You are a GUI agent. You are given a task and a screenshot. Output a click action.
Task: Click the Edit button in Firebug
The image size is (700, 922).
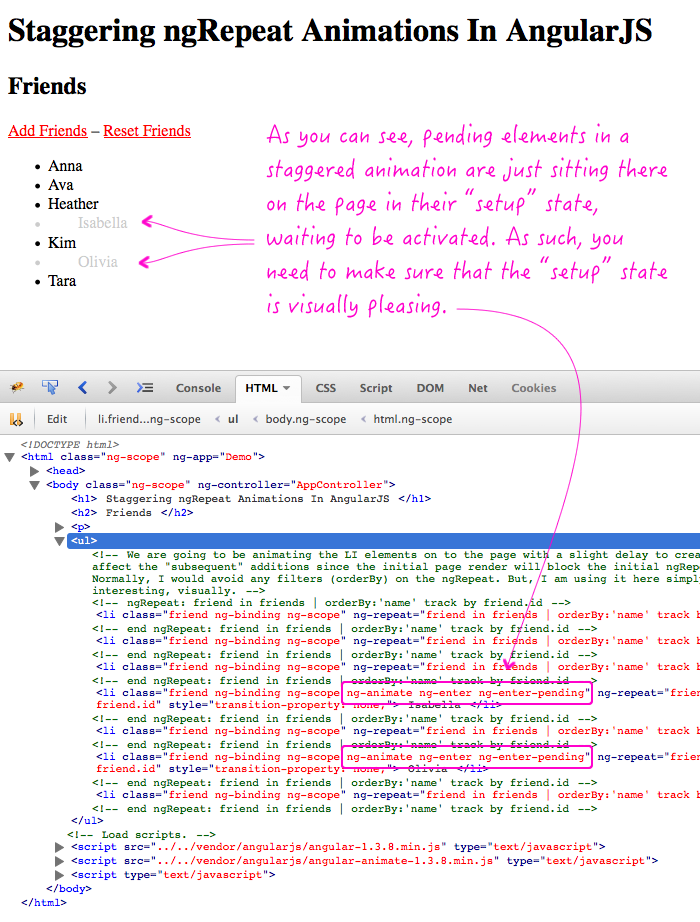point(57,419)
